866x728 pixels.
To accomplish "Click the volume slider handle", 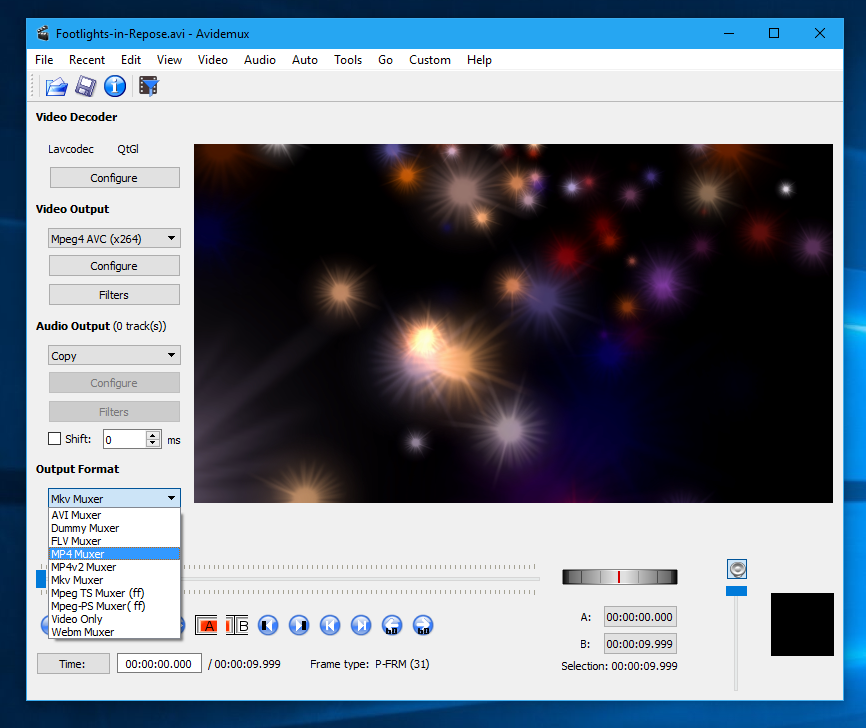I will [x=737, y=591].
